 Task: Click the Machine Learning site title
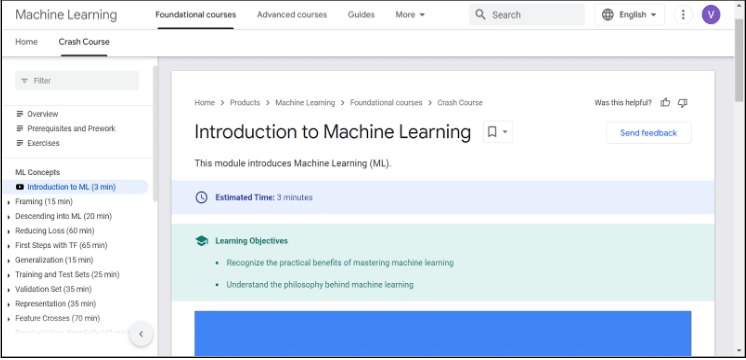pyautogui.click(x=66, y=15)
